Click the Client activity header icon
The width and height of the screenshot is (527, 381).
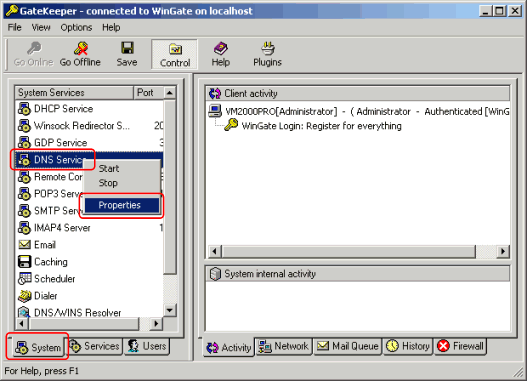pos(215,93)
